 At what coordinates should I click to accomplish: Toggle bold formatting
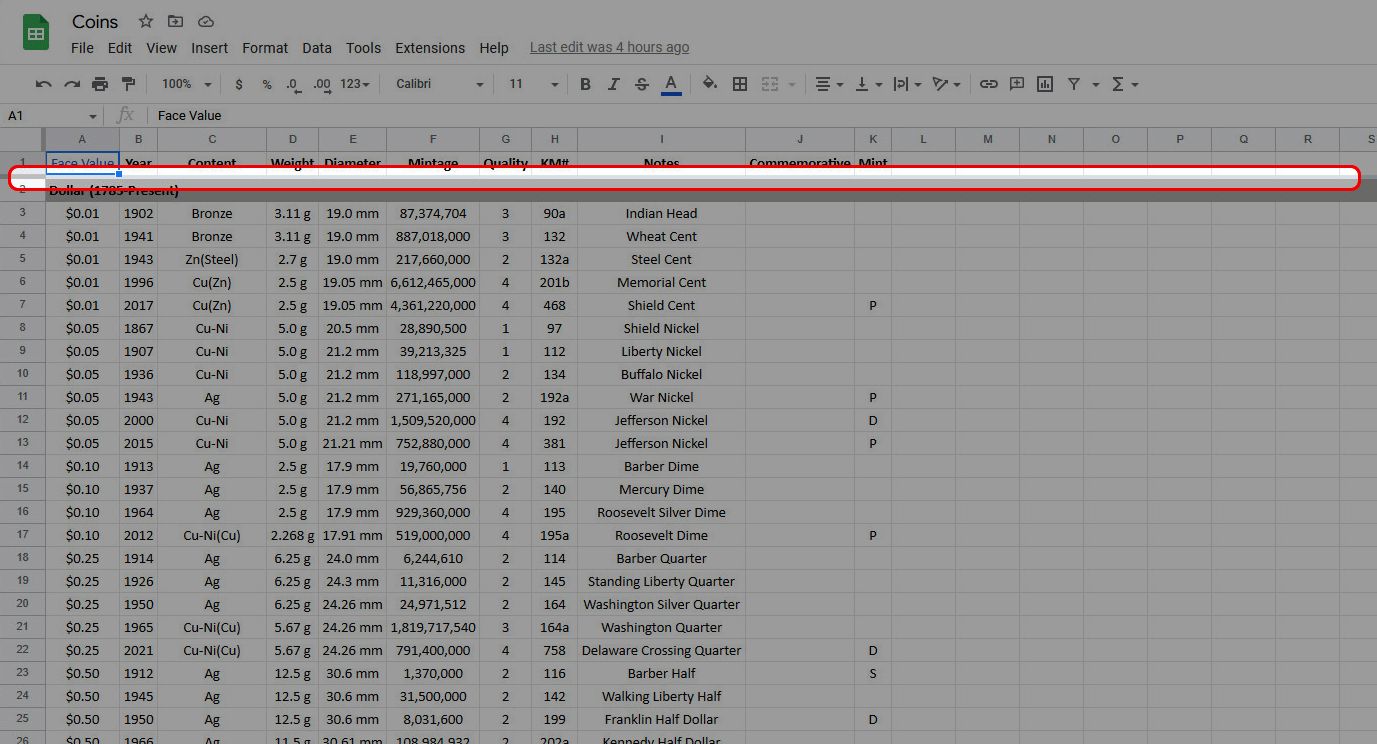[x=586, y=84]
